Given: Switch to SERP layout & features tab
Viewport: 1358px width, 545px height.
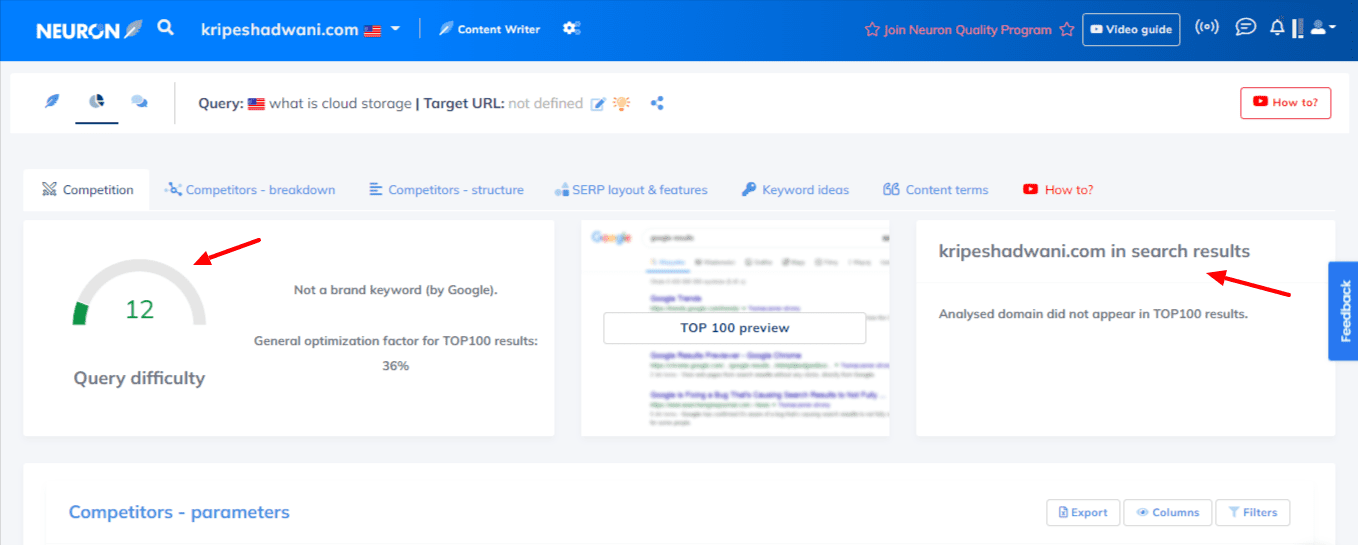Looking at the screenshot, I should (631, 190).
